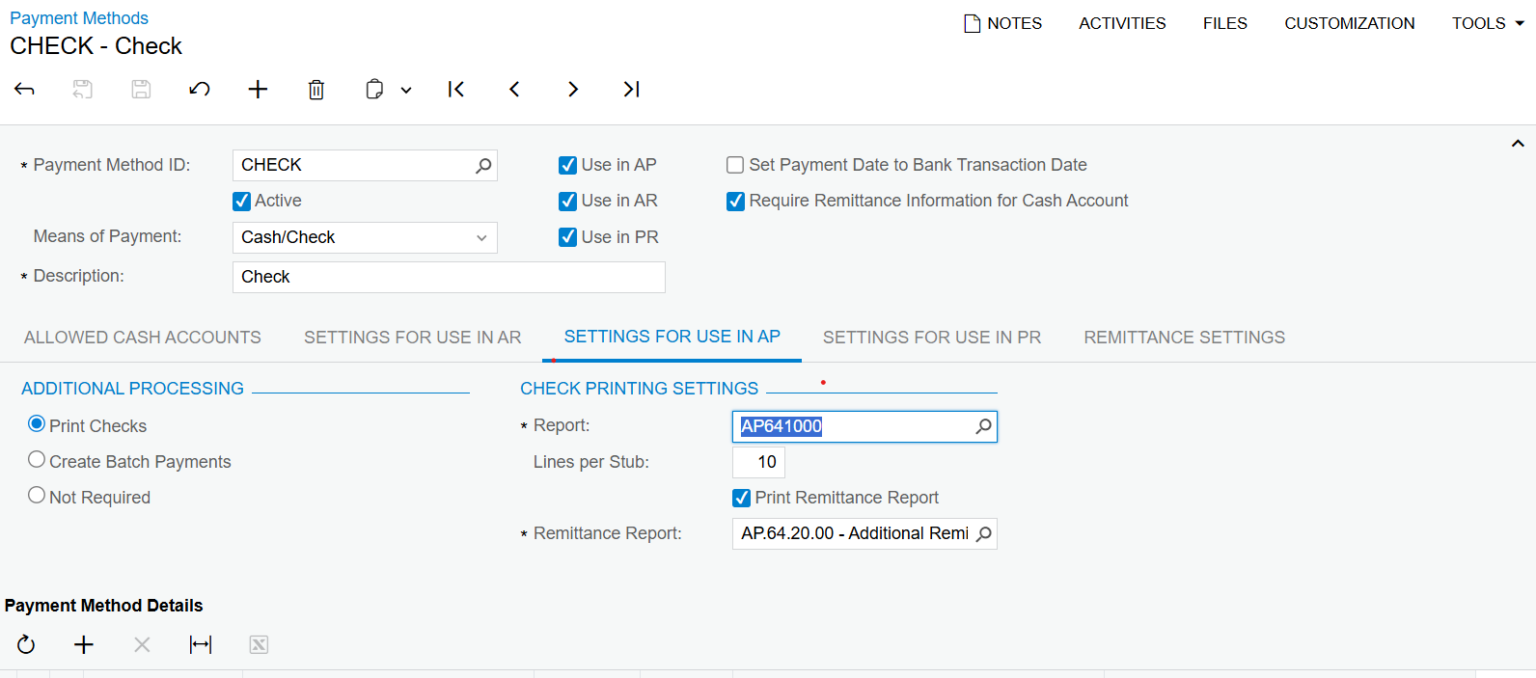The width and height of the screenshot is (1536, 678).
Task: Uncheck the Use in PR checkbox
Action: [x=567, y=236]
